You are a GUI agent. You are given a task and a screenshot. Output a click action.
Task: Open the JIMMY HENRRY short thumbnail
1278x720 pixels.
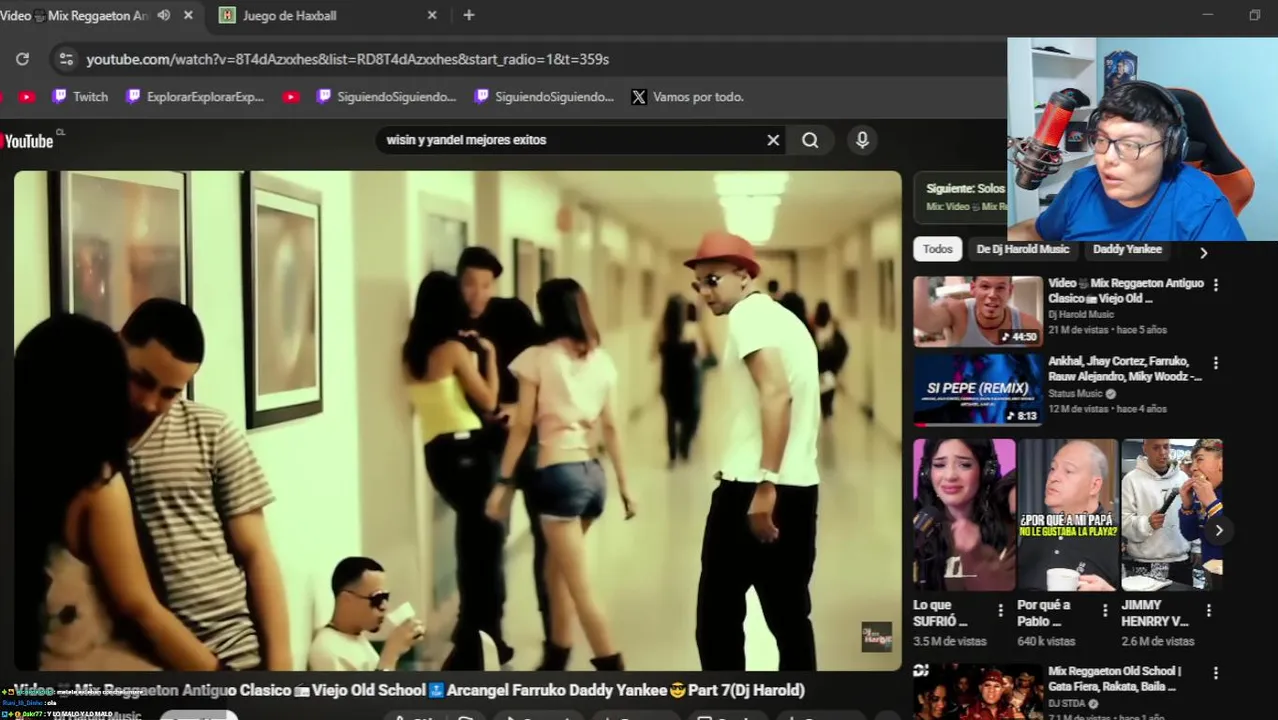tap(1172, 515)
